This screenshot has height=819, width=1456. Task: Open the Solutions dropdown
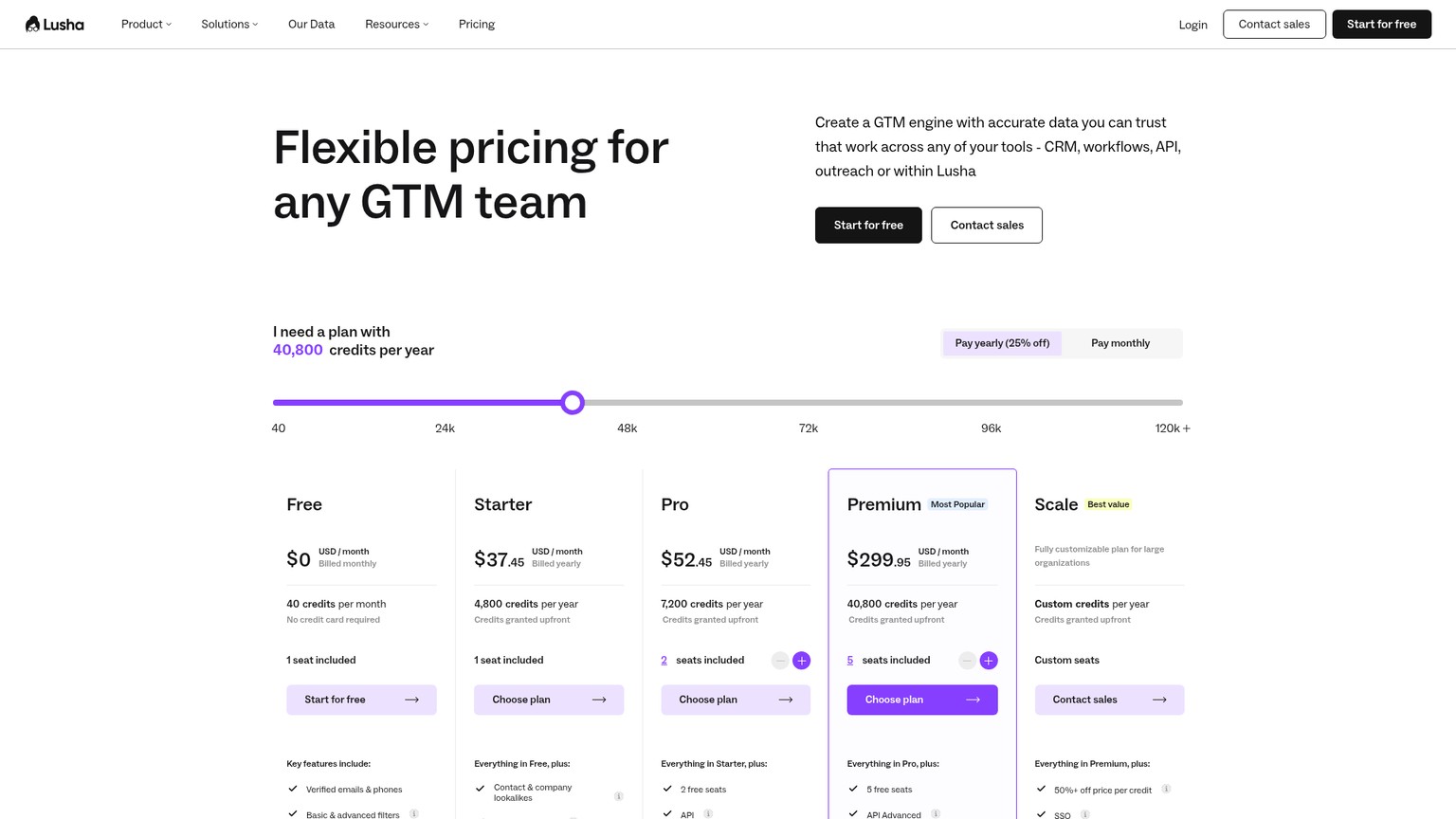click(x=229, y=24)
